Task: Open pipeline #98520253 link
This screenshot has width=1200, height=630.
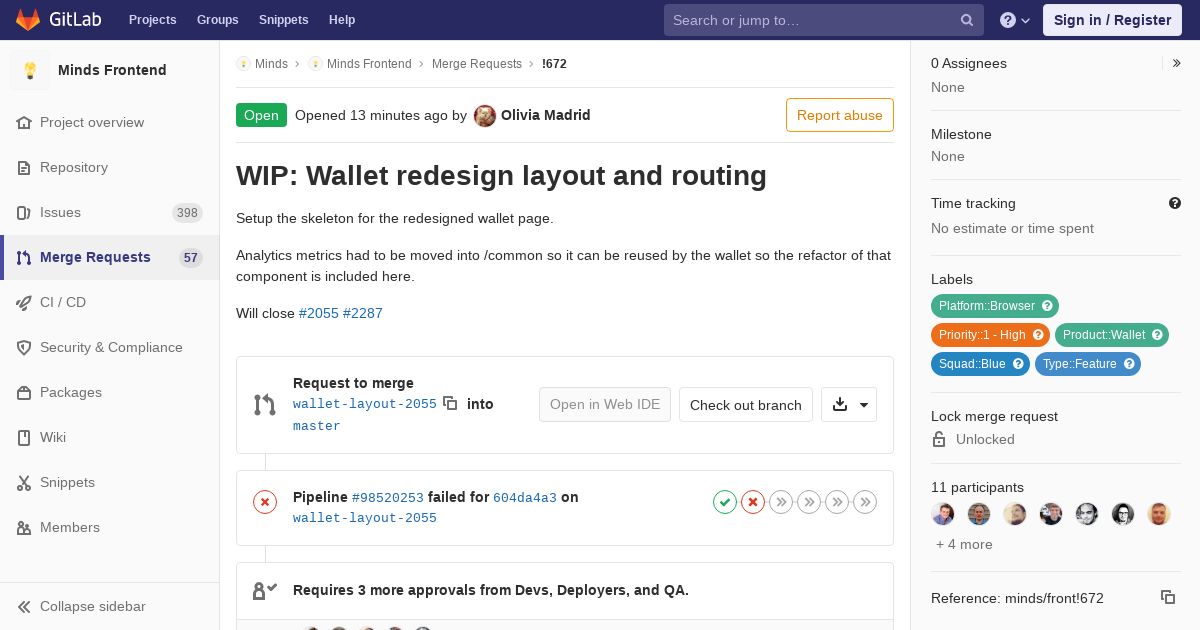Action: [x=388, y=497]
